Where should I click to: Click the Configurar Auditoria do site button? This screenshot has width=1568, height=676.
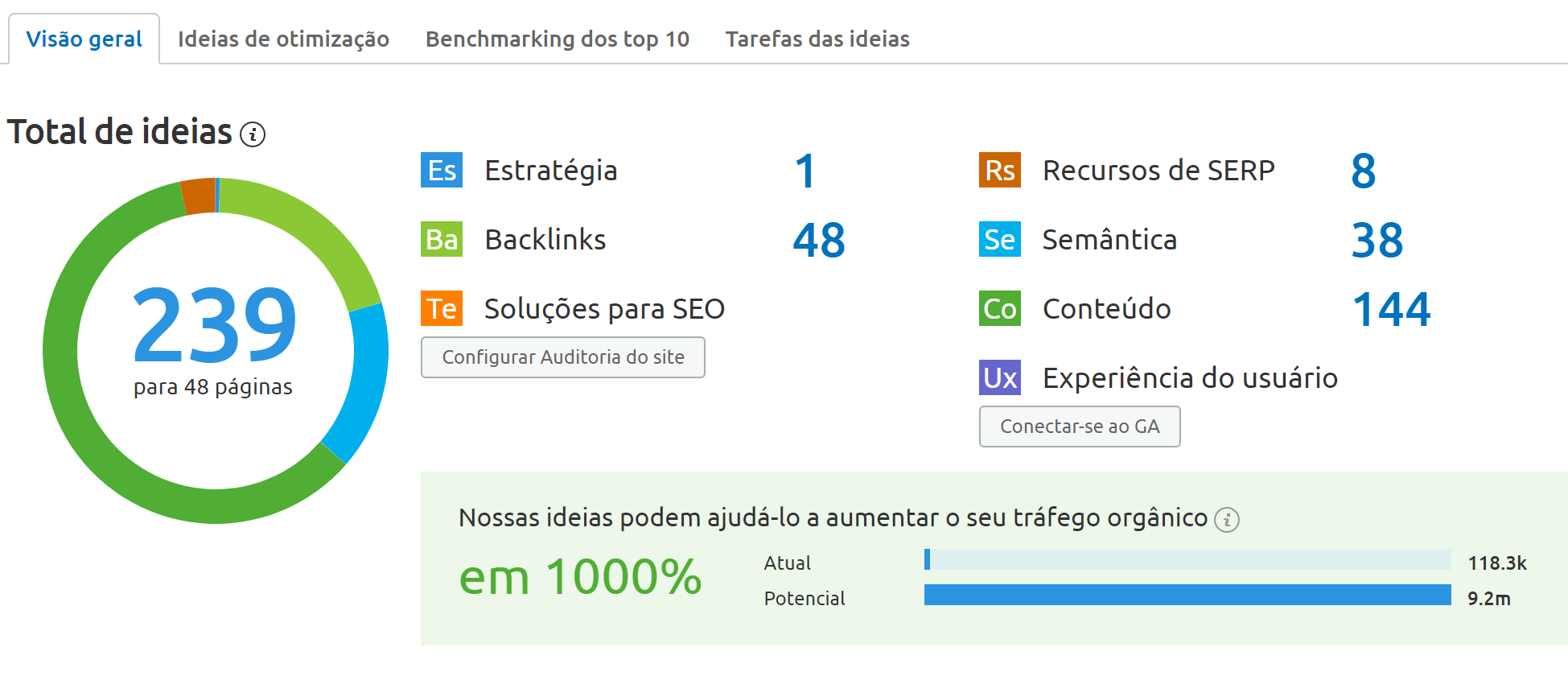click(562, 357)
